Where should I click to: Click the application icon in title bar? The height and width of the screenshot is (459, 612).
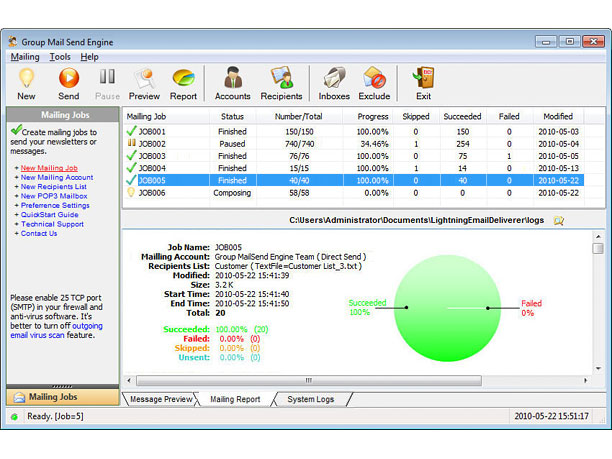tap(12, 41)
